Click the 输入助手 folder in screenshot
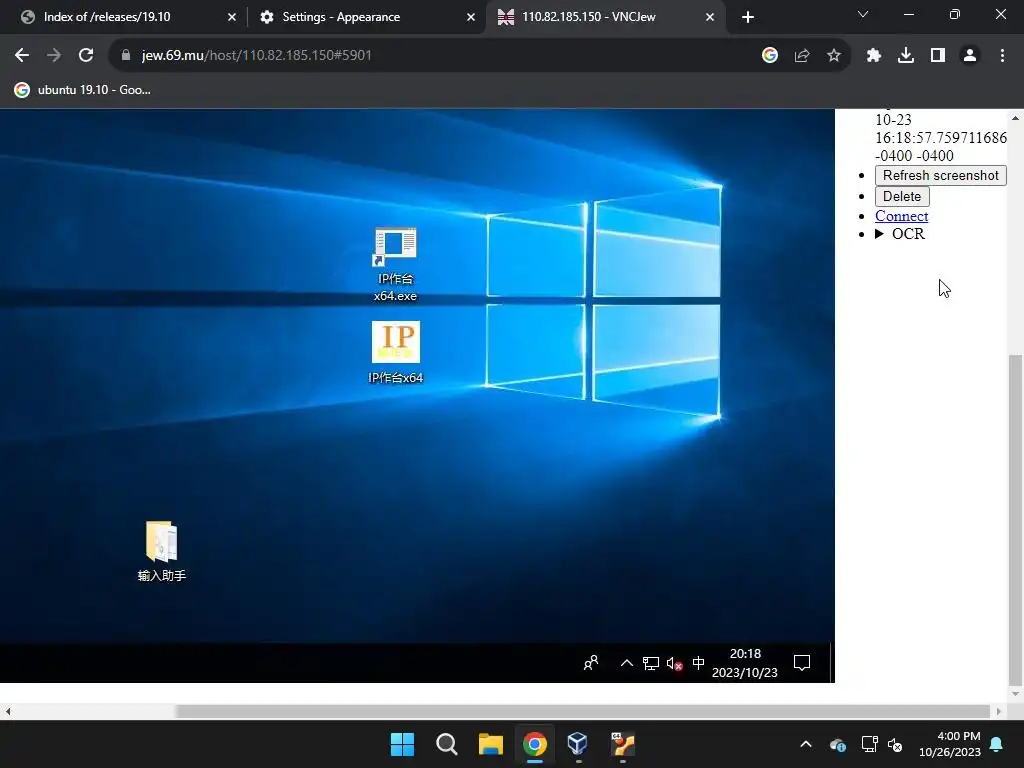 [x=162, y=551]
